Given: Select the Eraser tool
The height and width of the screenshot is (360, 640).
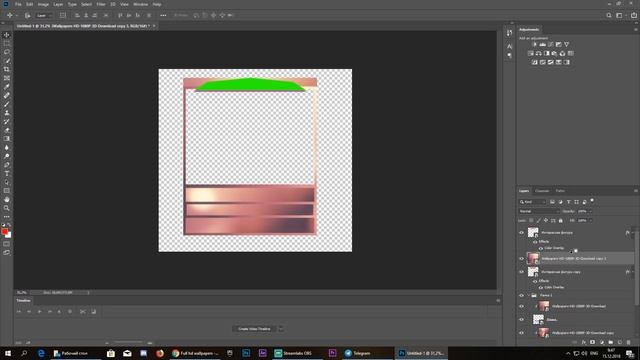Looking at the screenshot, I should point(7,130).
